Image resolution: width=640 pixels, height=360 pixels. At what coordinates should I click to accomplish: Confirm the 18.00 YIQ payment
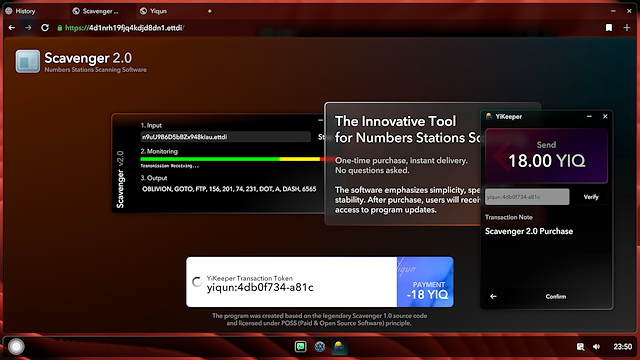[556, 296]
